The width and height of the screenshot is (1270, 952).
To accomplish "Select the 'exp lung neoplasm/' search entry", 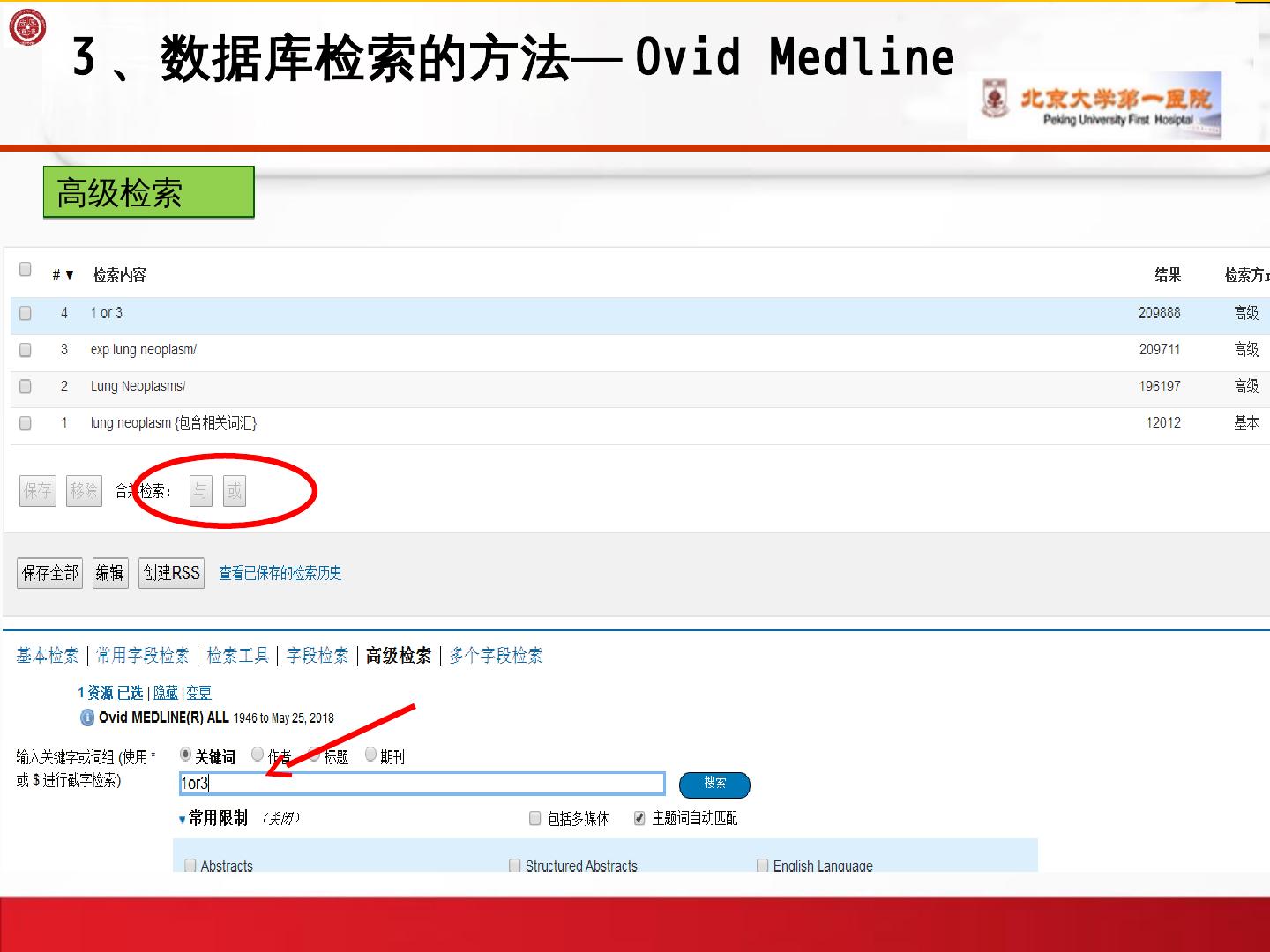I will (x=144, y=350).
